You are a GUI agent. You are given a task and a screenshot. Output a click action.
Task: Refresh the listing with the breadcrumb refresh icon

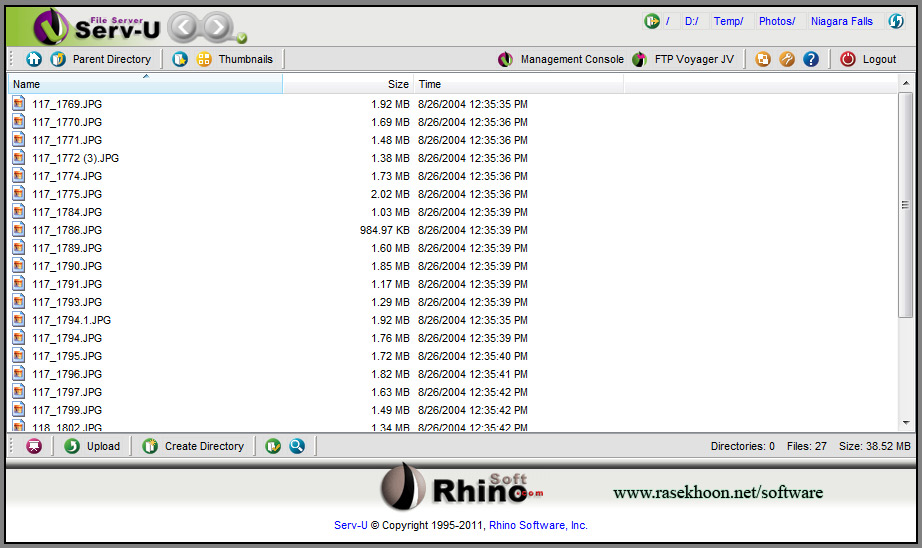coord(896,21)
